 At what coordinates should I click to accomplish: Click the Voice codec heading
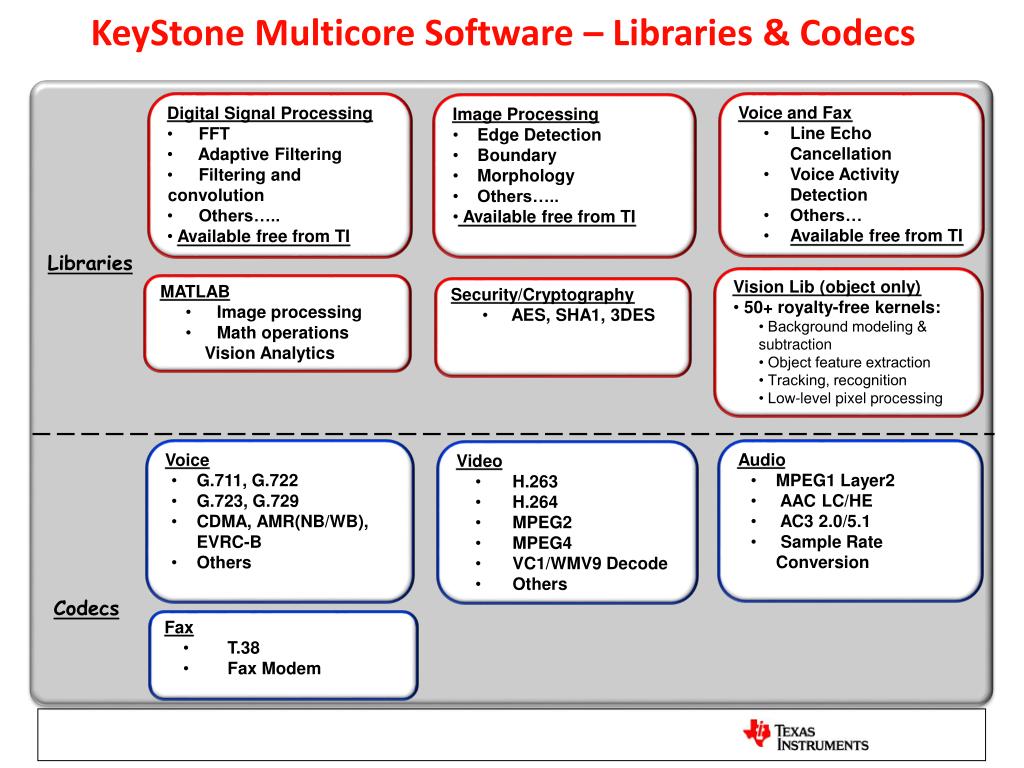(187, 460)
